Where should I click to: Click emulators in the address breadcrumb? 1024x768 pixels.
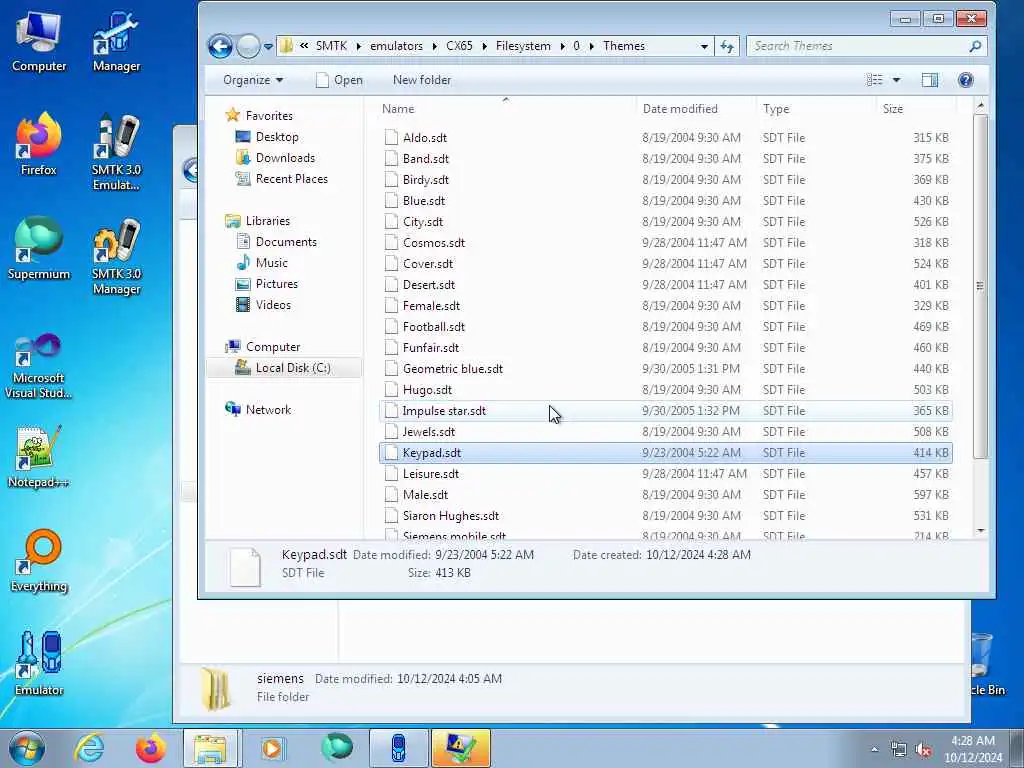click(x=396, y=46)
